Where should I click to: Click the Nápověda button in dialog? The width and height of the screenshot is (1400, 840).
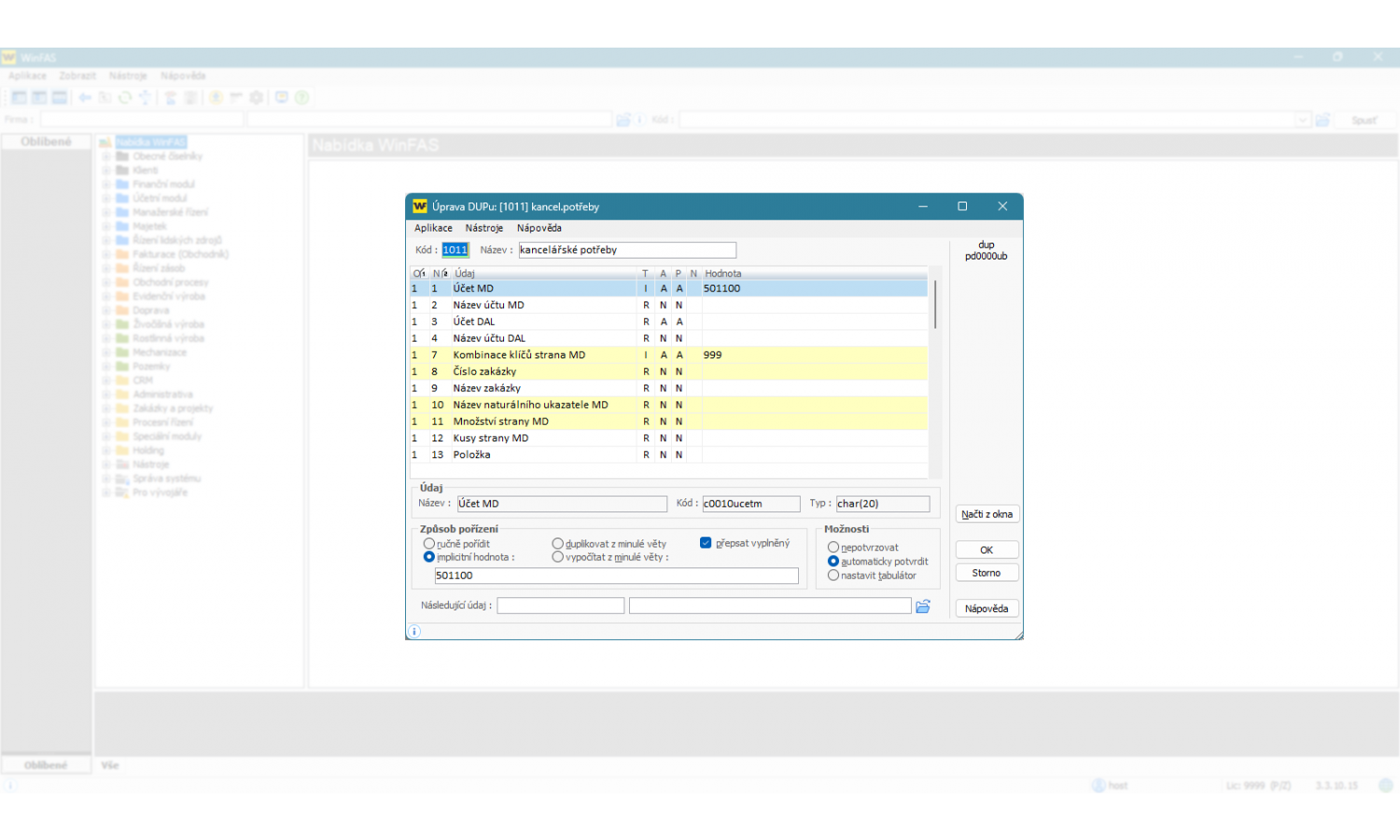pos(987,609)
